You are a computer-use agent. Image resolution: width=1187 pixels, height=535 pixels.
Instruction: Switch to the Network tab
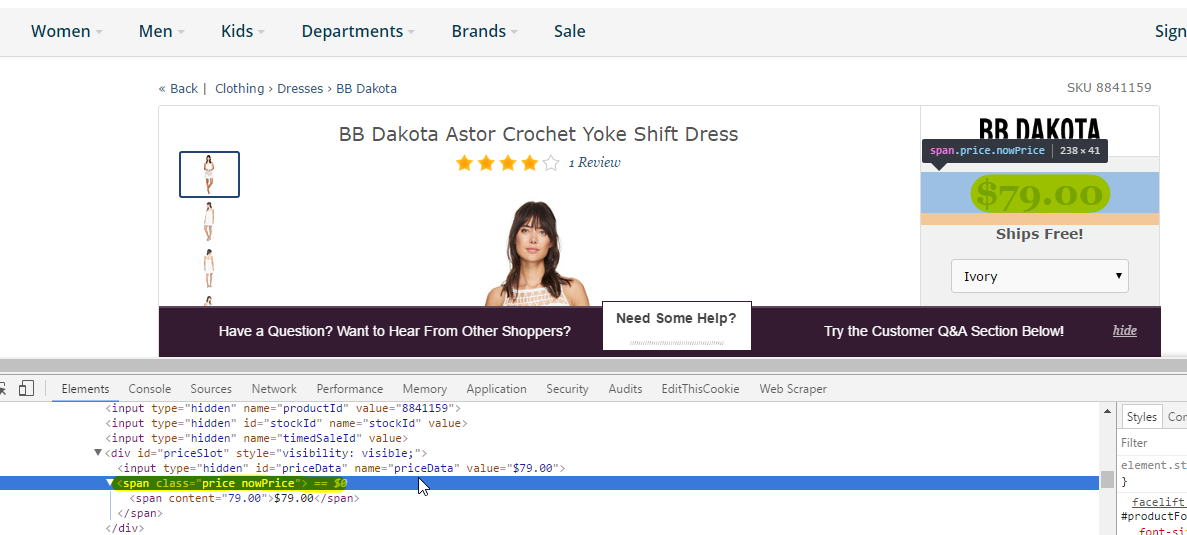click(274, 389)
